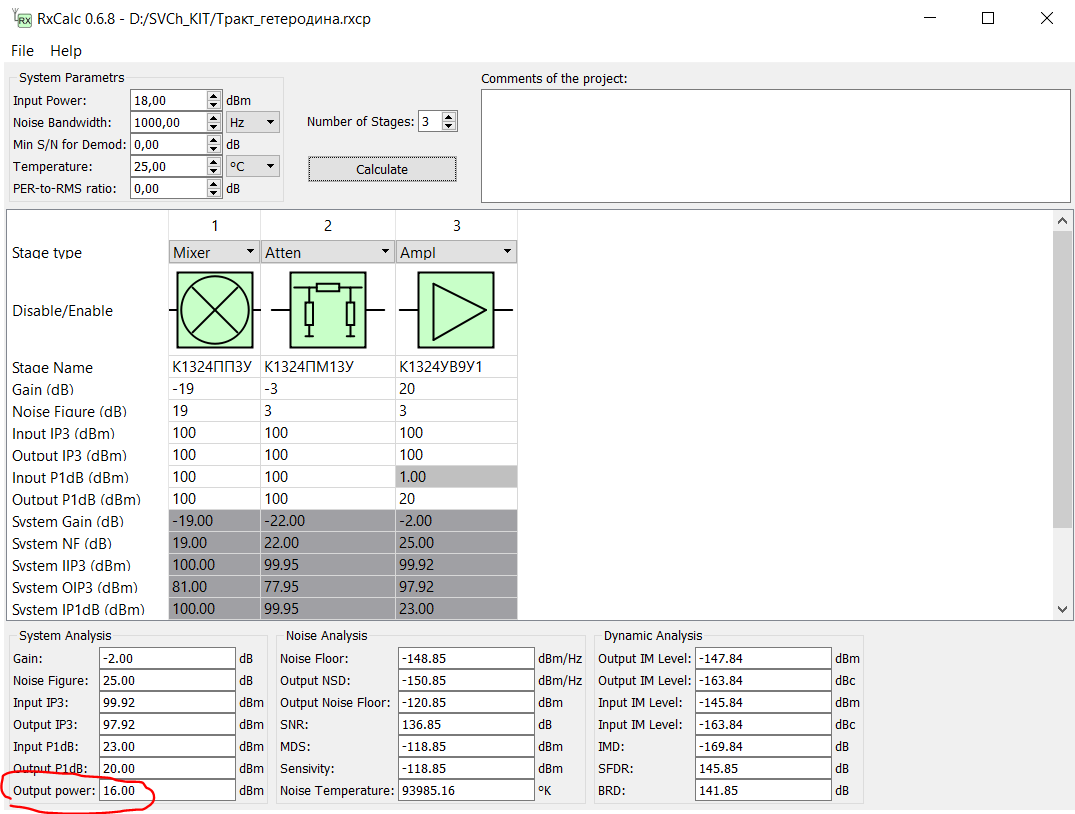Viewport: 1075px width, 814px height.
Task: Toggle the Mixer stage enable icon
Action: pos(215,310)
